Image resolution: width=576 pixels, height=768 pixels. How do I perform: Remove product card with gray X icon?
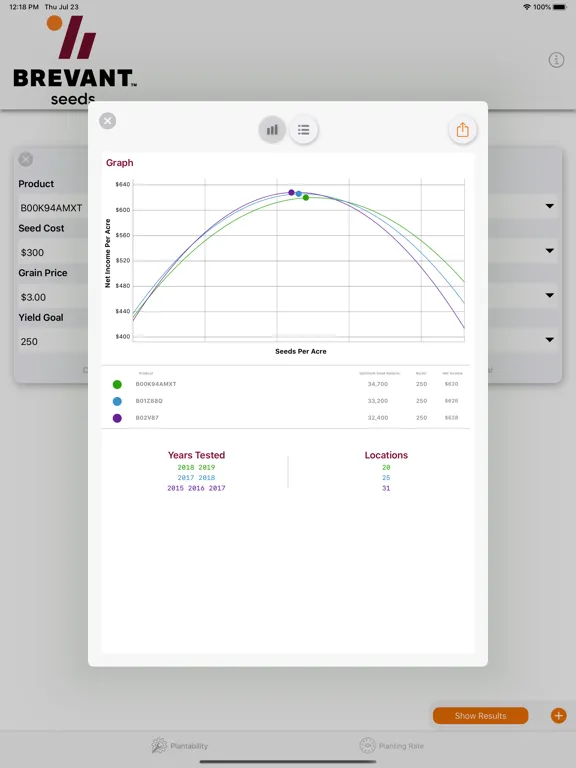tap(25, 159)
